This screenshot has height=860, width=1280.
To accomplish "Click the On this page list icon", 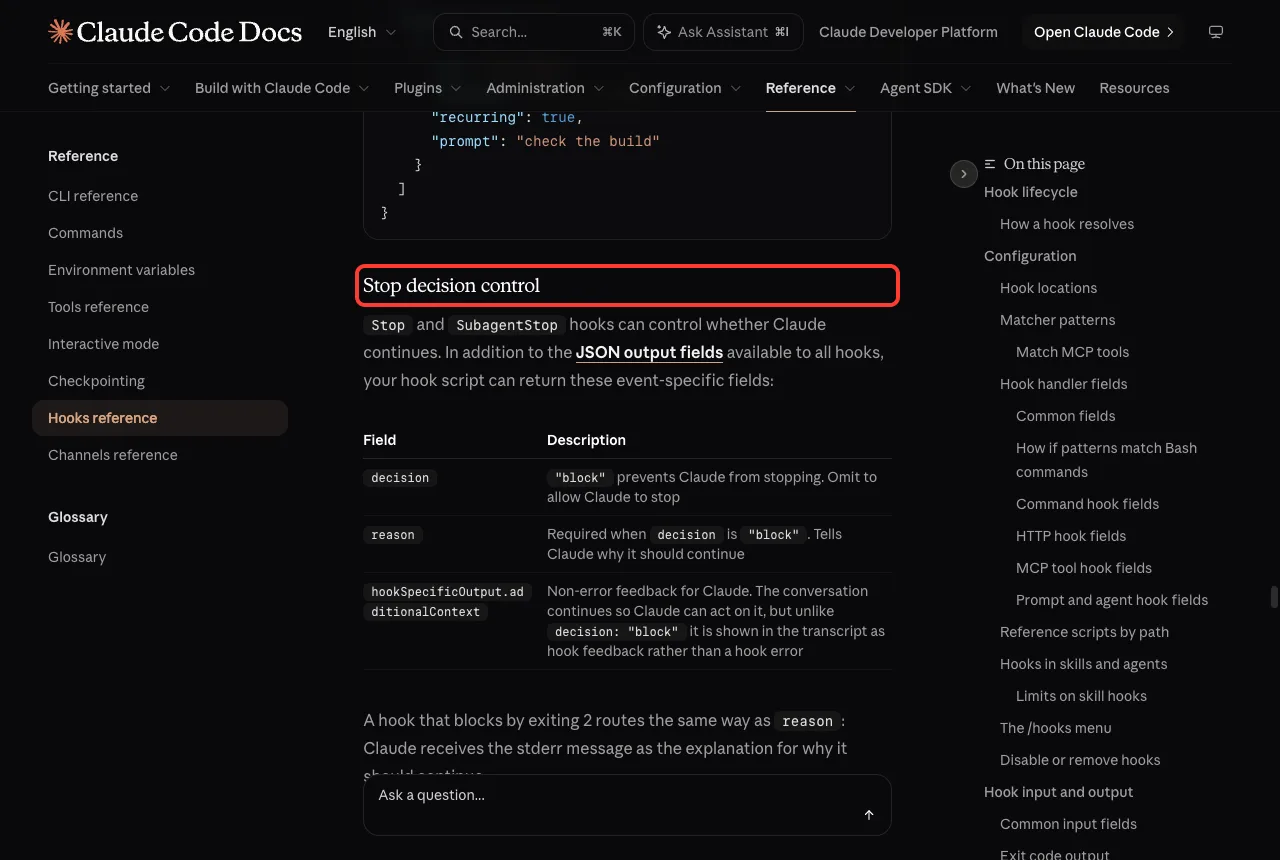I will pyautogui.click(x=990, y=164).
